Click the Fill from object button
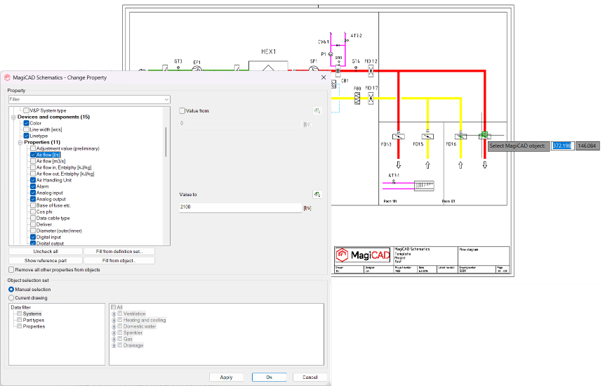This screenshot has height=386, width=605. click(119, 261)
